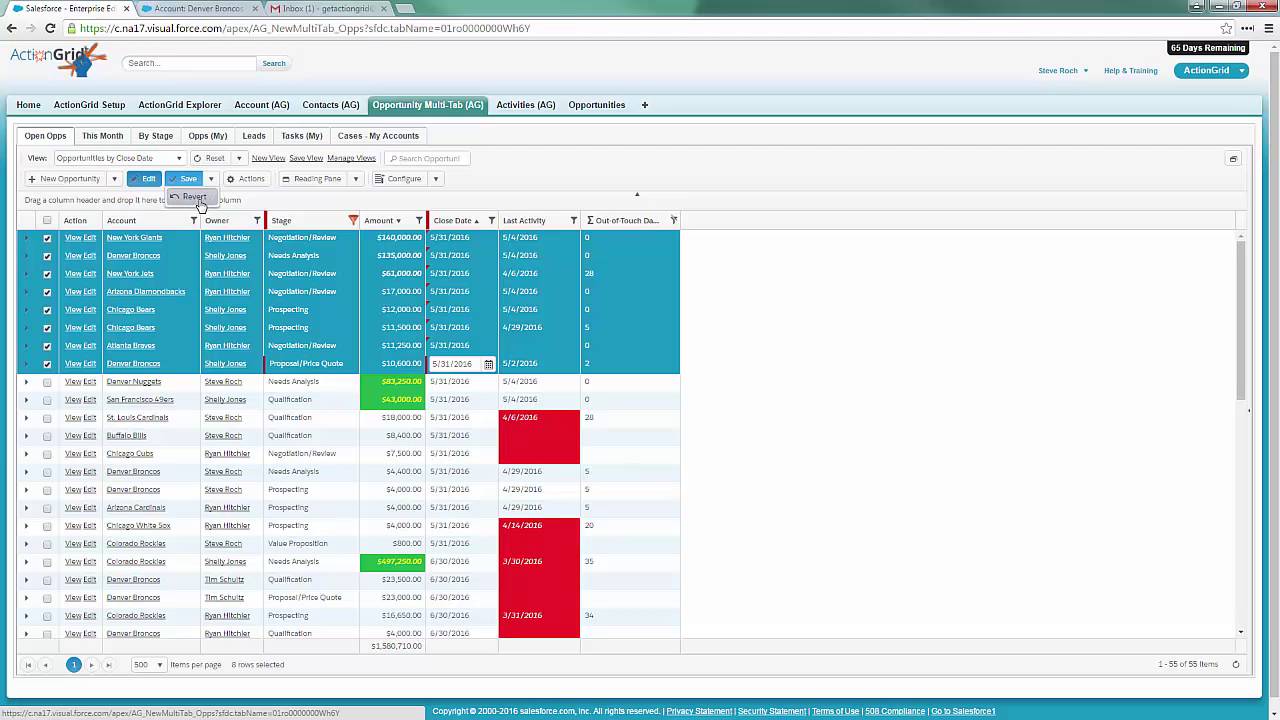Add a new tab with the plus icon
Screen dimensions: 1280x720
pos(644,105)
